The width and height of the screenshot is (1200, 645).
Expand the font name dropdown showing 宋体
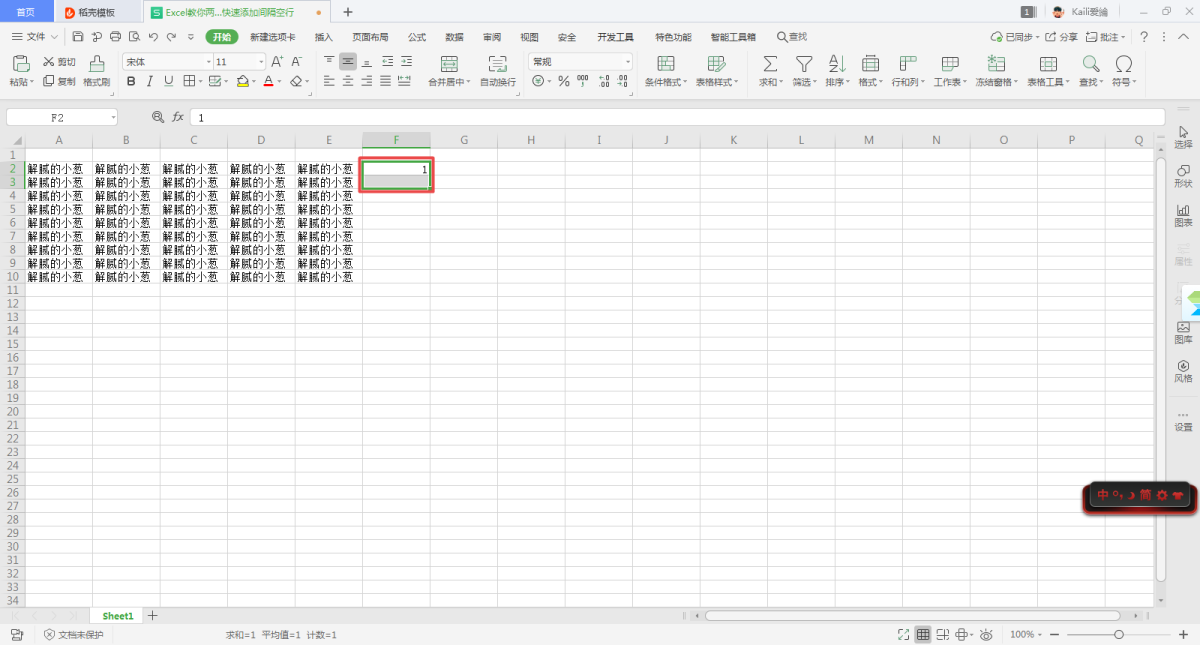(208, 62)
